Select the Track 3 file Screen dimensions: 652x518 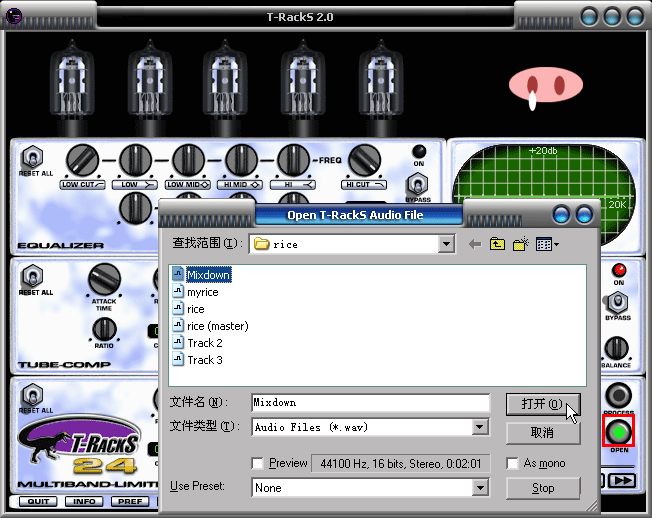point(205,360)
